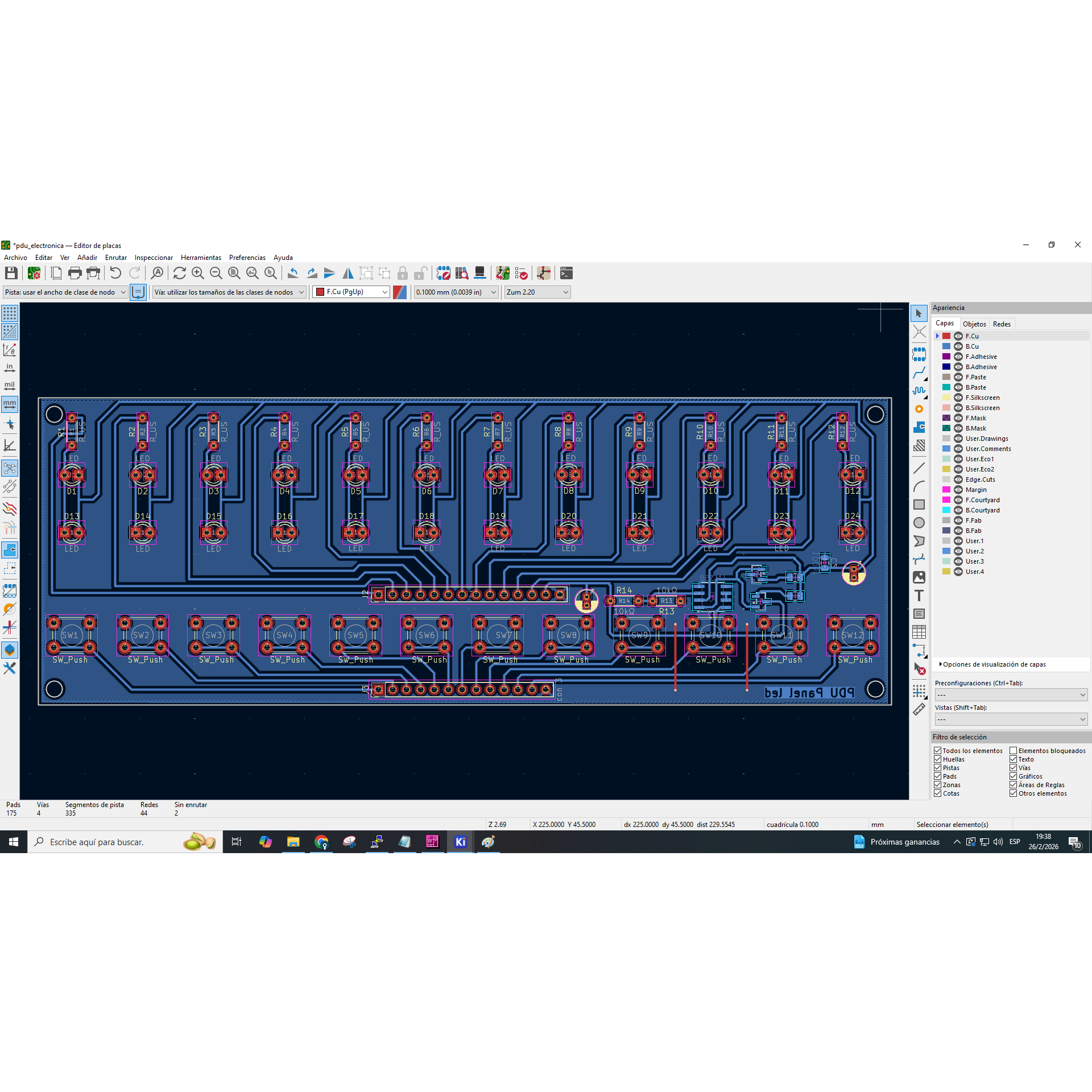
Task: Open the Inspeccionar menu
Action: coord(154,258)
